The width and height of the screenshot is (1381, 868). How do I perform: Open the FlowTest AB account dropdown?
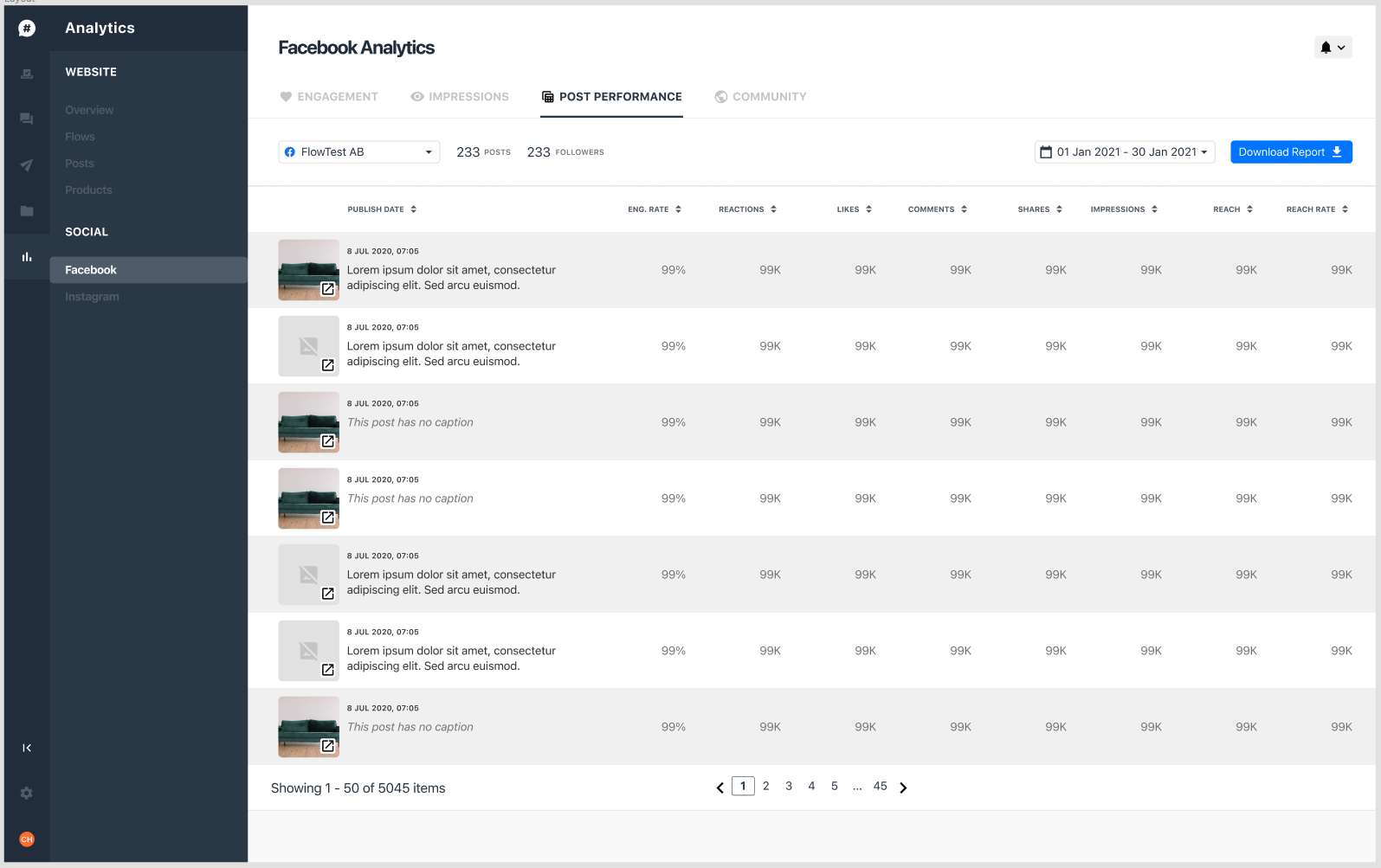tap(358, 152)
